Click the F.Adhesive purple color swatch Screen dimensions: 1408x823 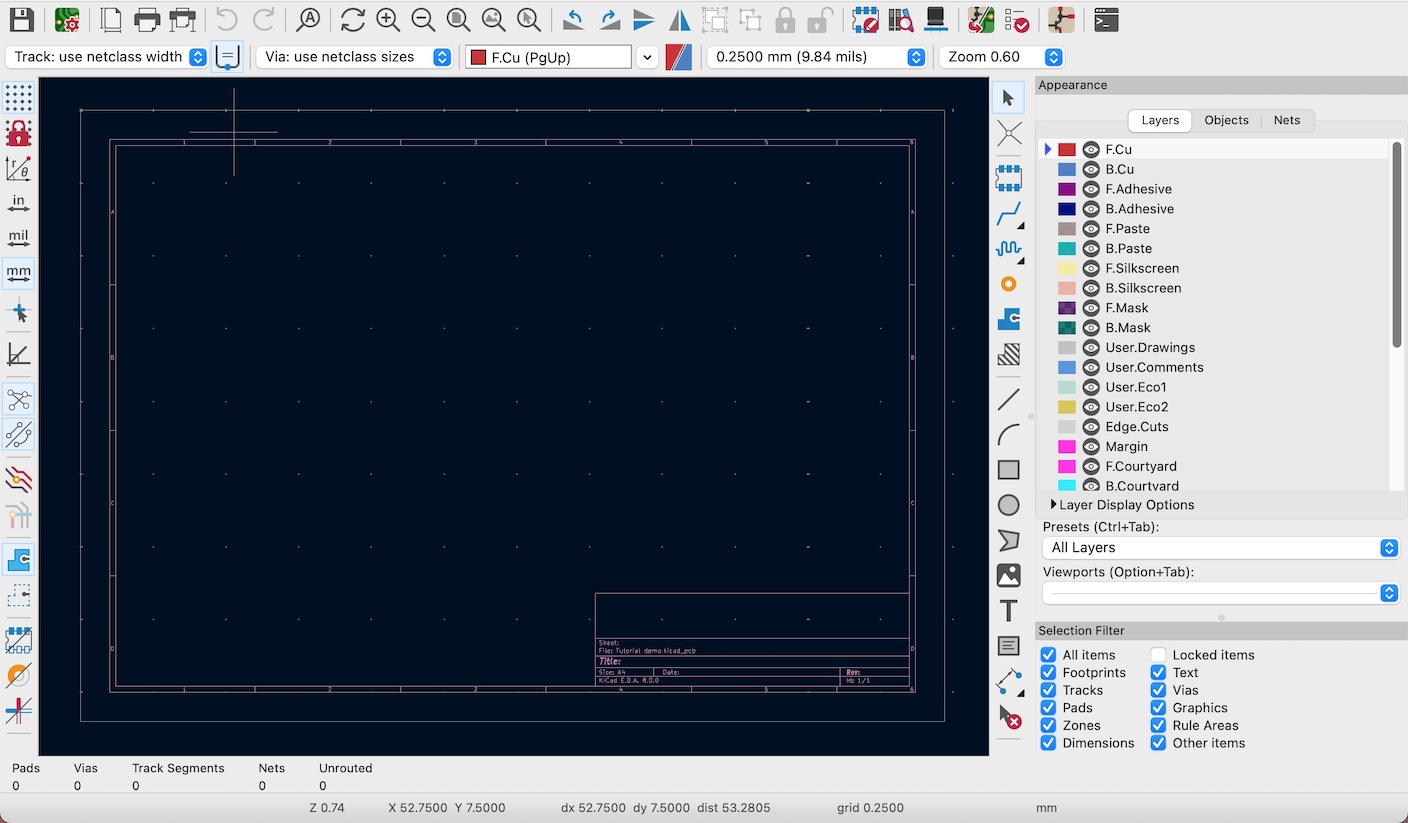coord(1067,189)
